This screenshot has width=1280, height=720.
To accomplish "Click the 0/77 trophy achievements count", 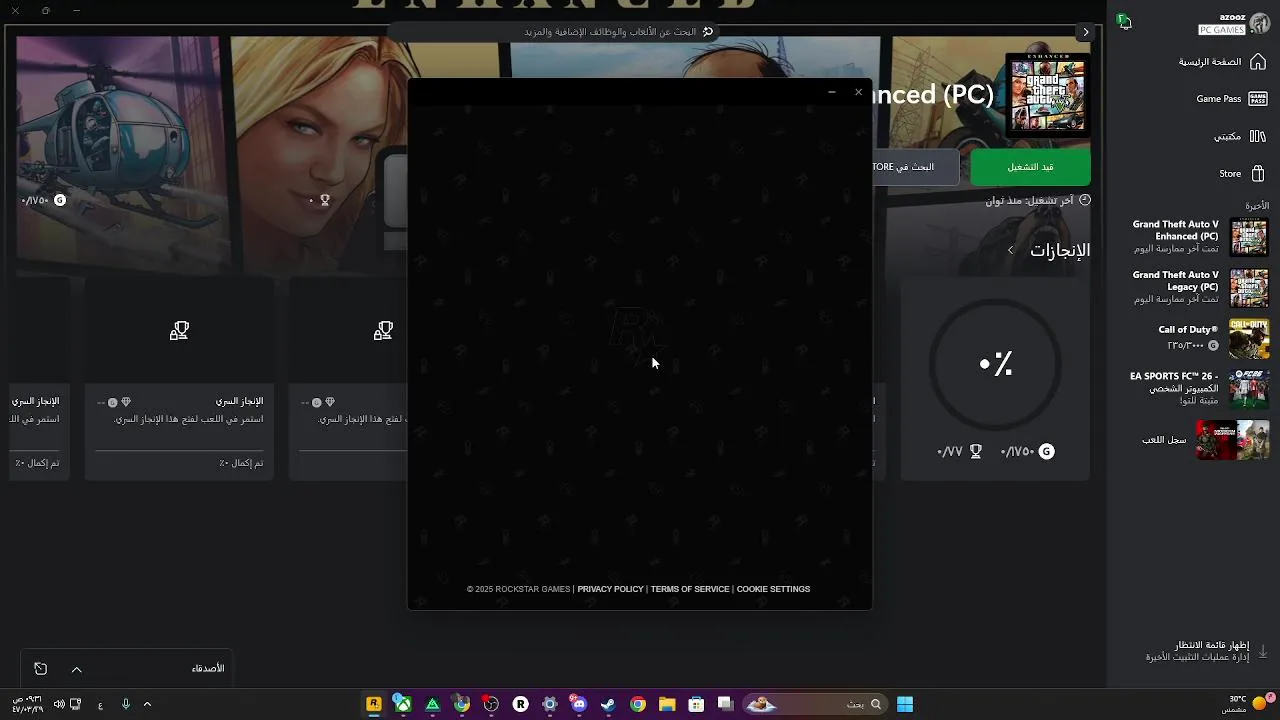I will (959, 452).
